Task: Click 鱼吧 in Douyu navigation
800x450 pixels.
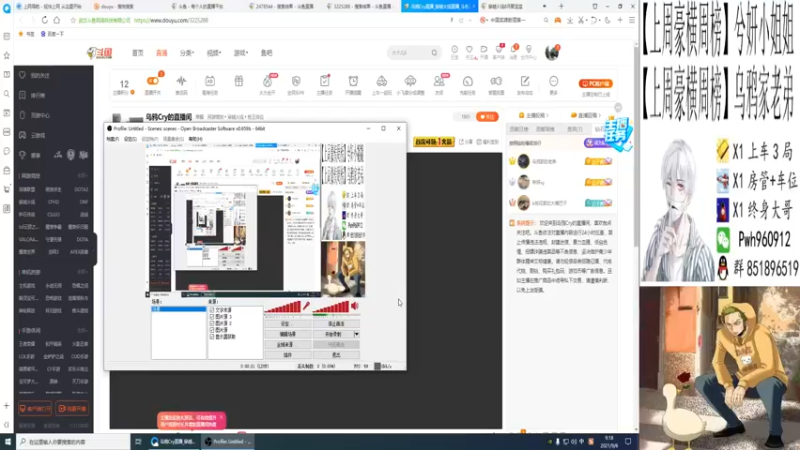Action: [266, 53]
